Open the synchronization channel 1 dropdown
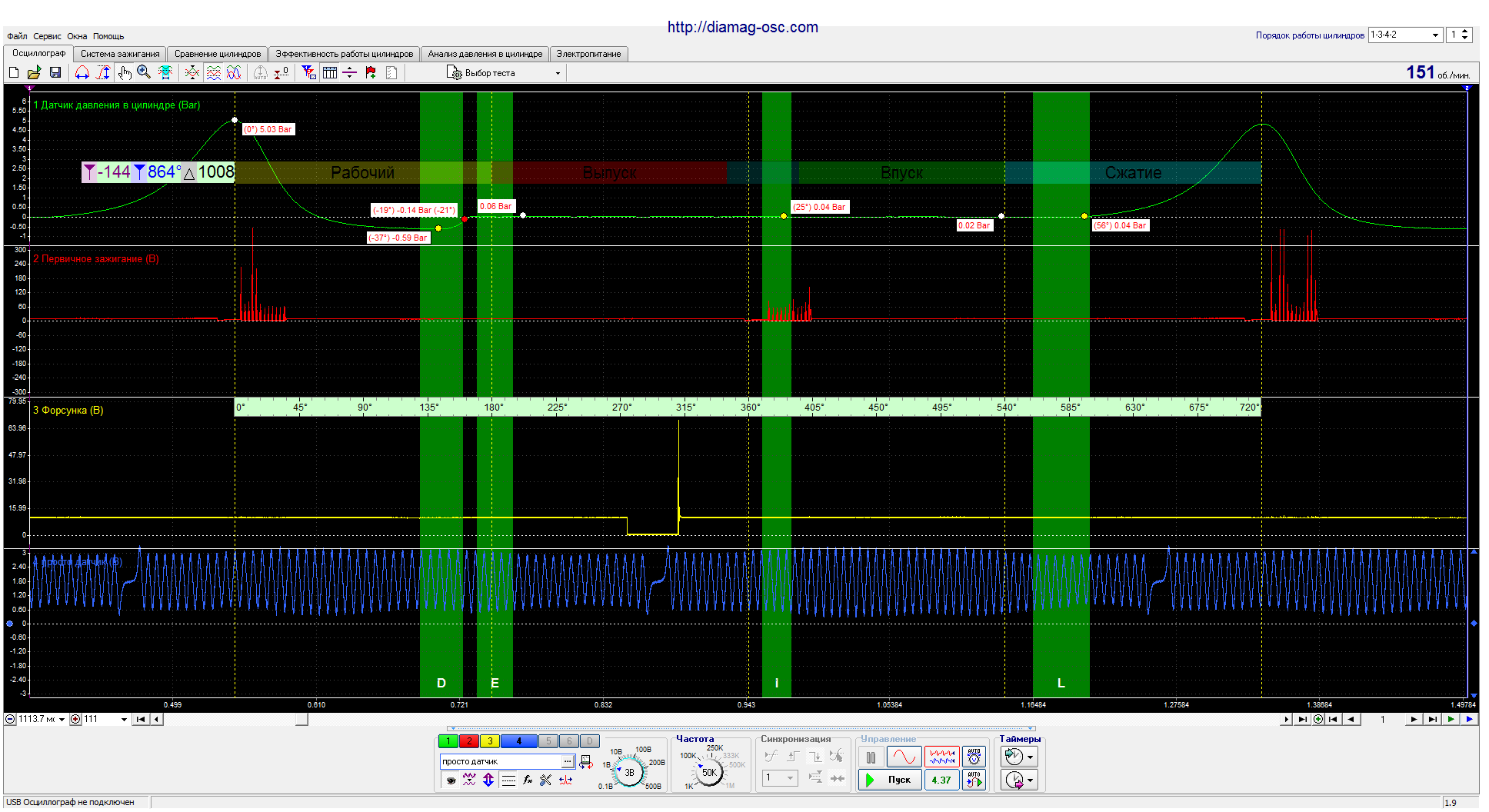Screen dimensions: 1489x812 [780, 778]
